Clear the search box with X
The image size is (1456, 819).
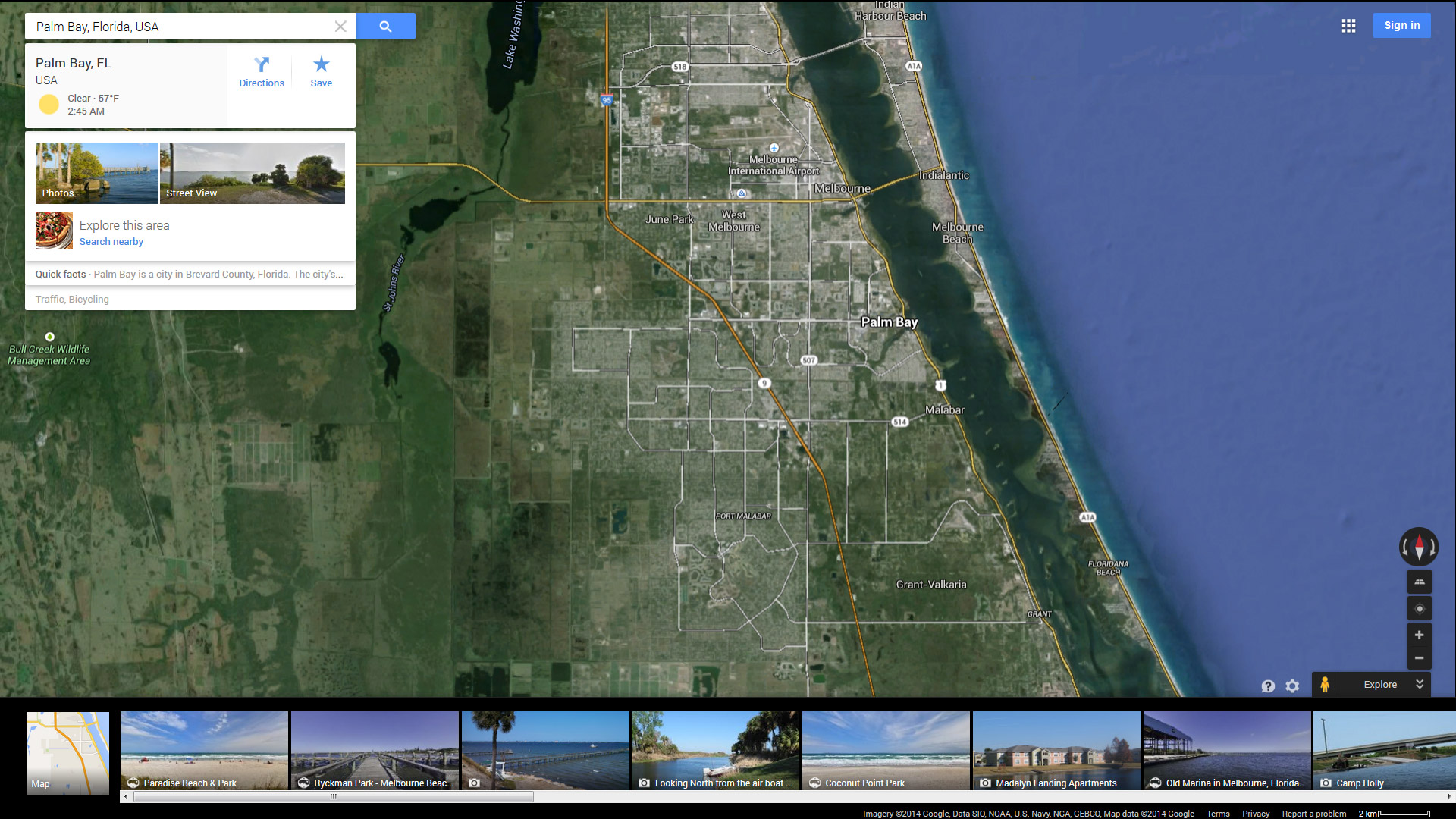(340, 27)
